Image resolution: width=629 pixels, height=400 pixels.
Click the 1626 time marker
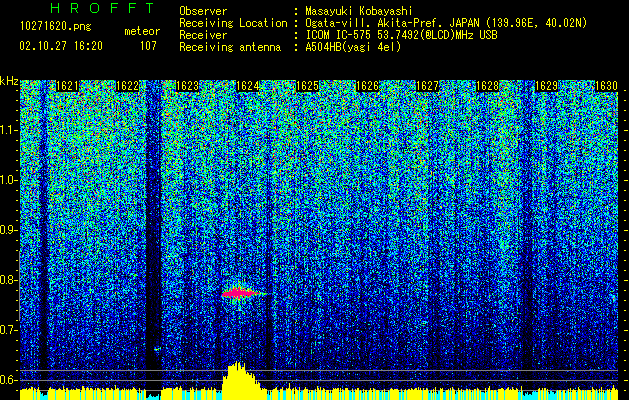point(367,86)
